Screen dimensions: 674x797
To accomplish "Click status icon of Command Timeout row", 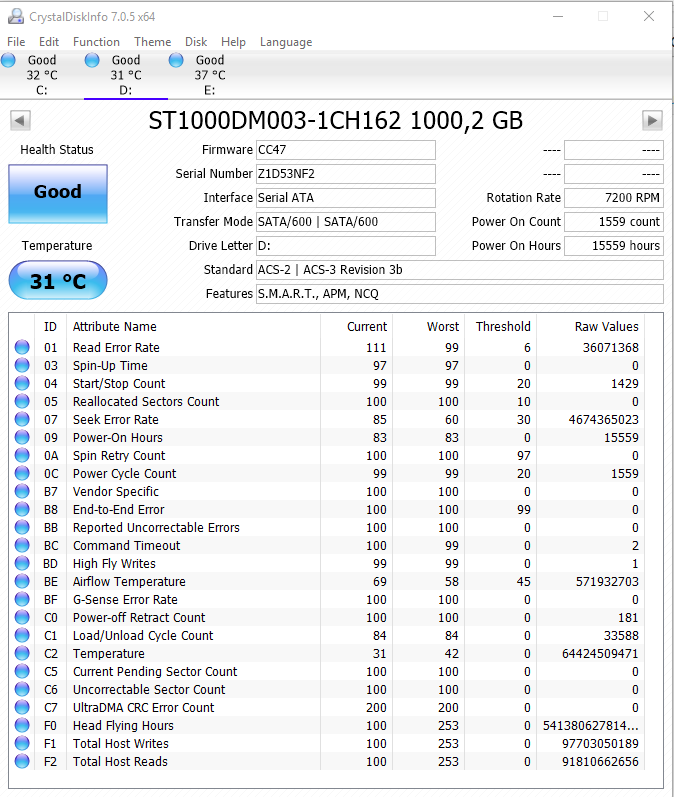I will coord(22,545).
